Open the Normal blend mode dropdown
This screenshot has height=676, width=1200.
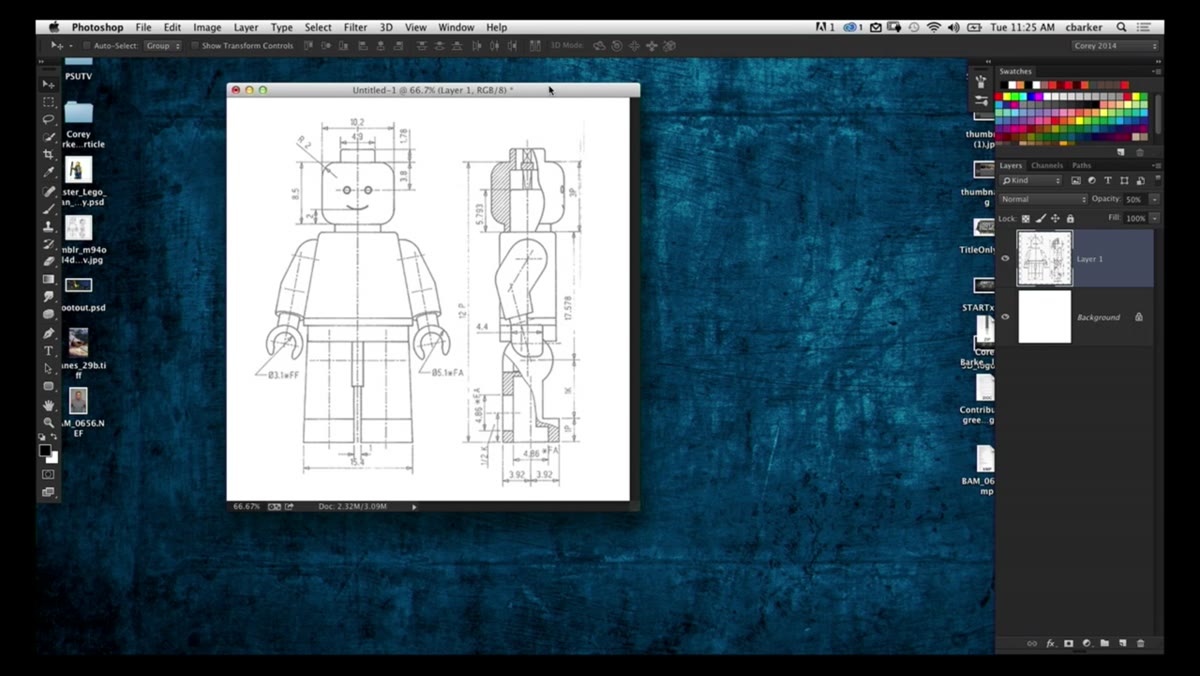pos(1042,199)
